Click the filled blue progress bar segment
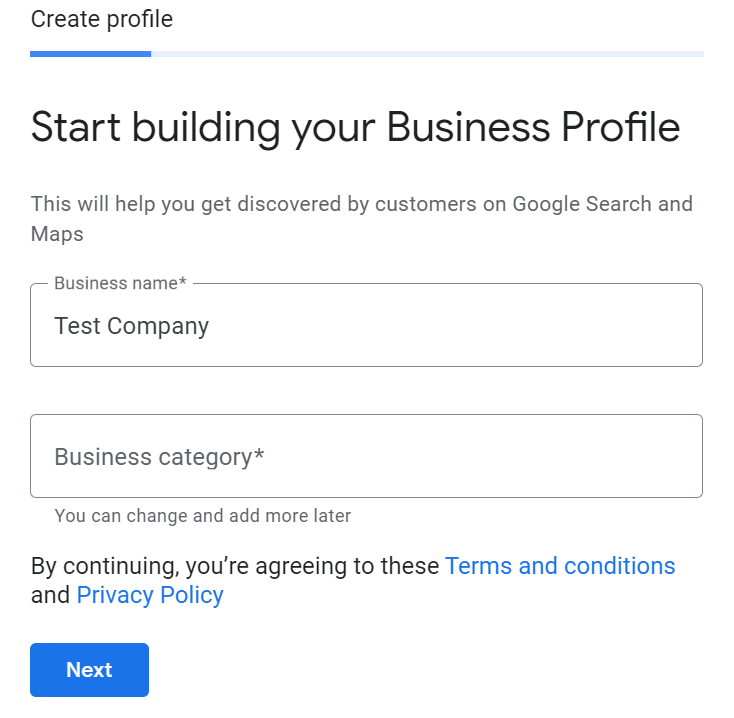 (x=90, y=53)
